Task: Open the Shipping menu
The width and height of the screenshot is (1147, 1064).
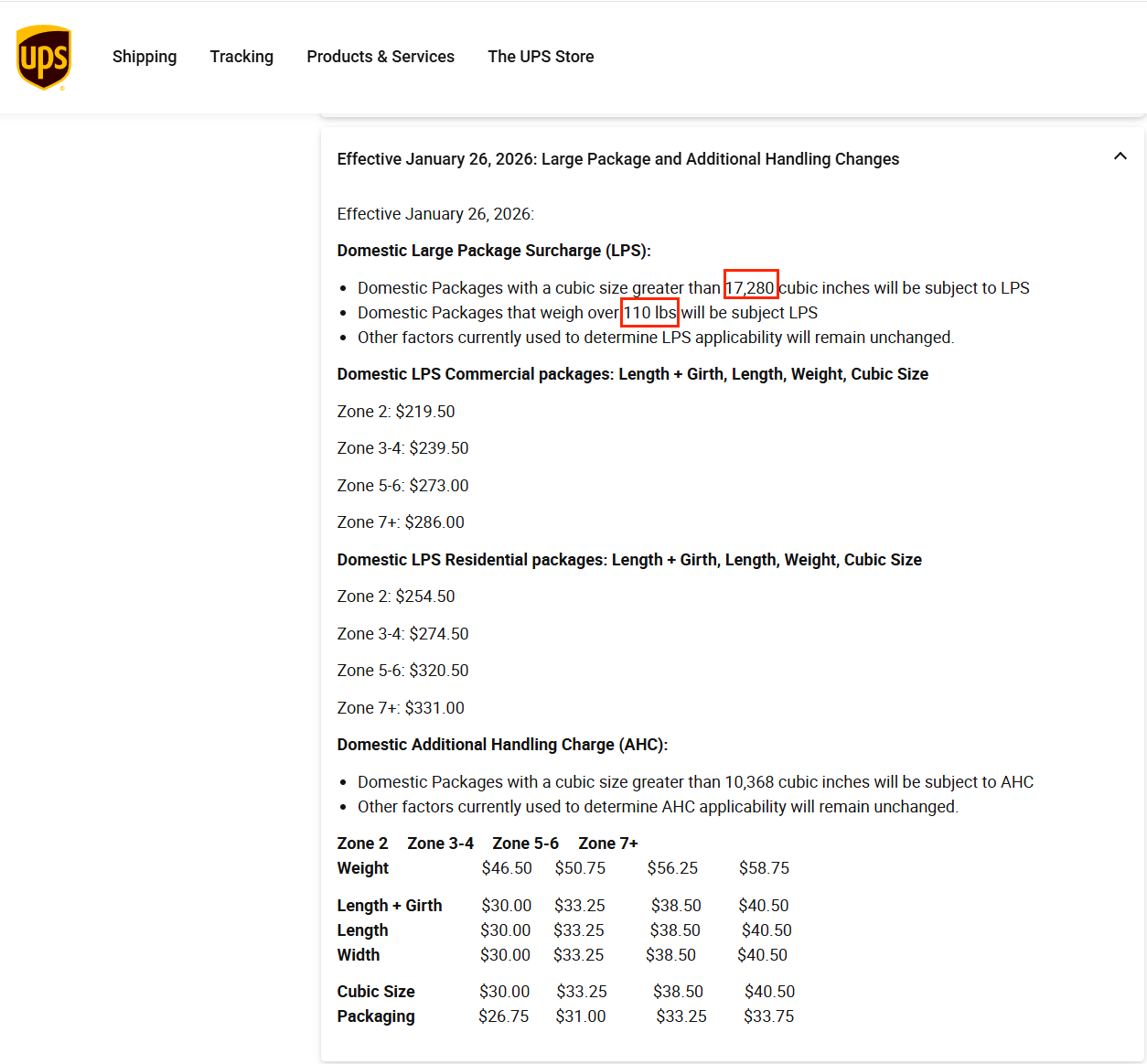Action: 145,57
